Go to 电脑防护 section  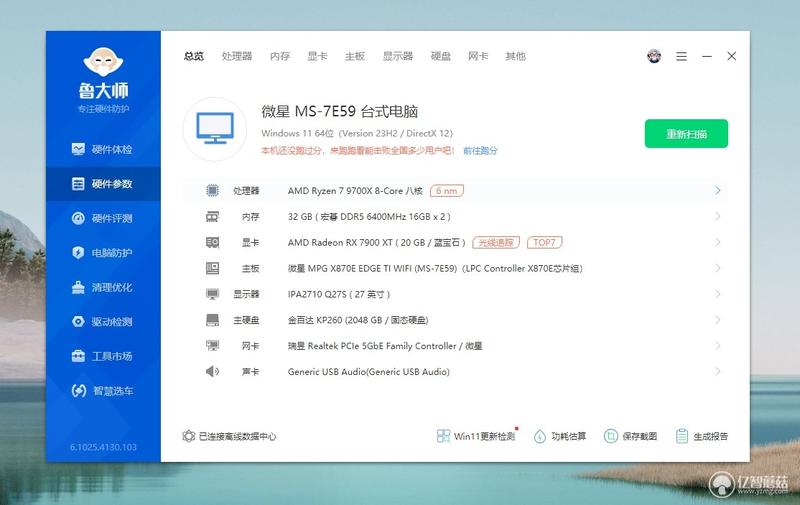click(x=103, y=253)
